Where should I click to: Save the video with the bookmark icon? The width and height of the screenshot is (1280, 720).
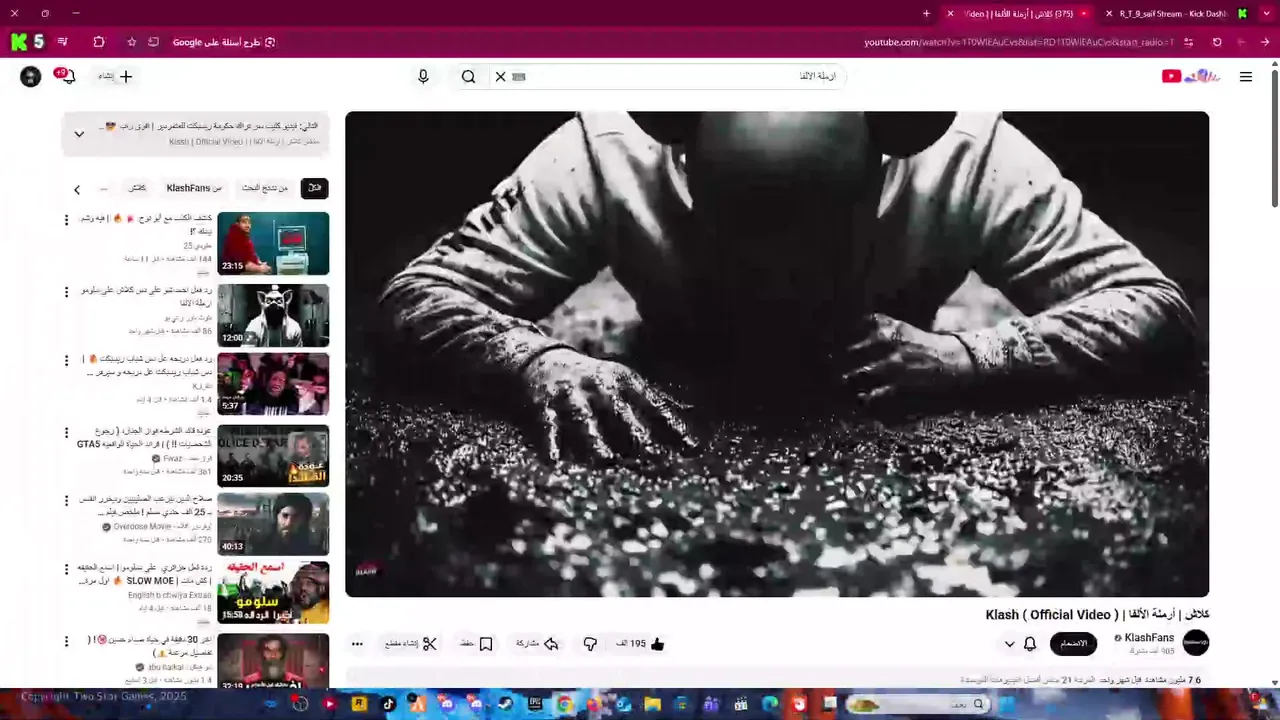coord(477,644)
